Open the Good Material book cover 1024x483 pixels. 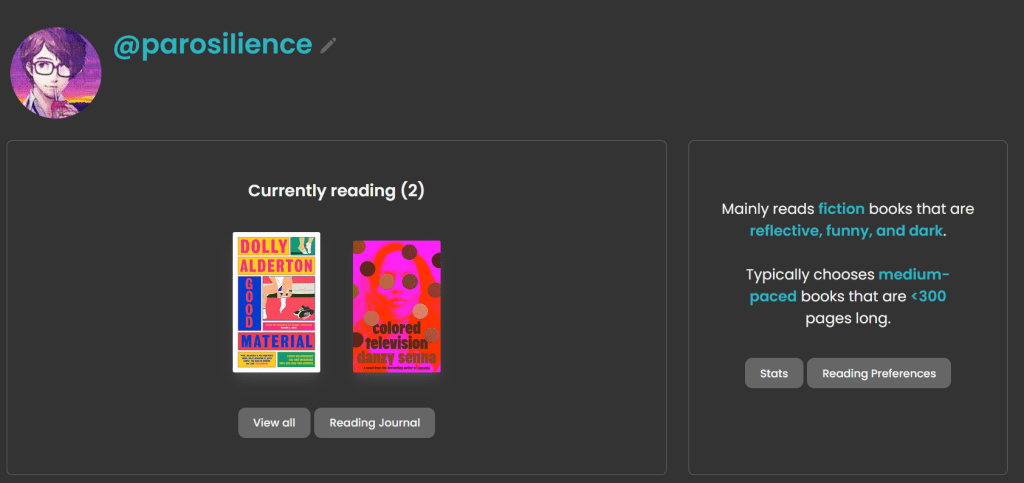click(x=276, y=302)
